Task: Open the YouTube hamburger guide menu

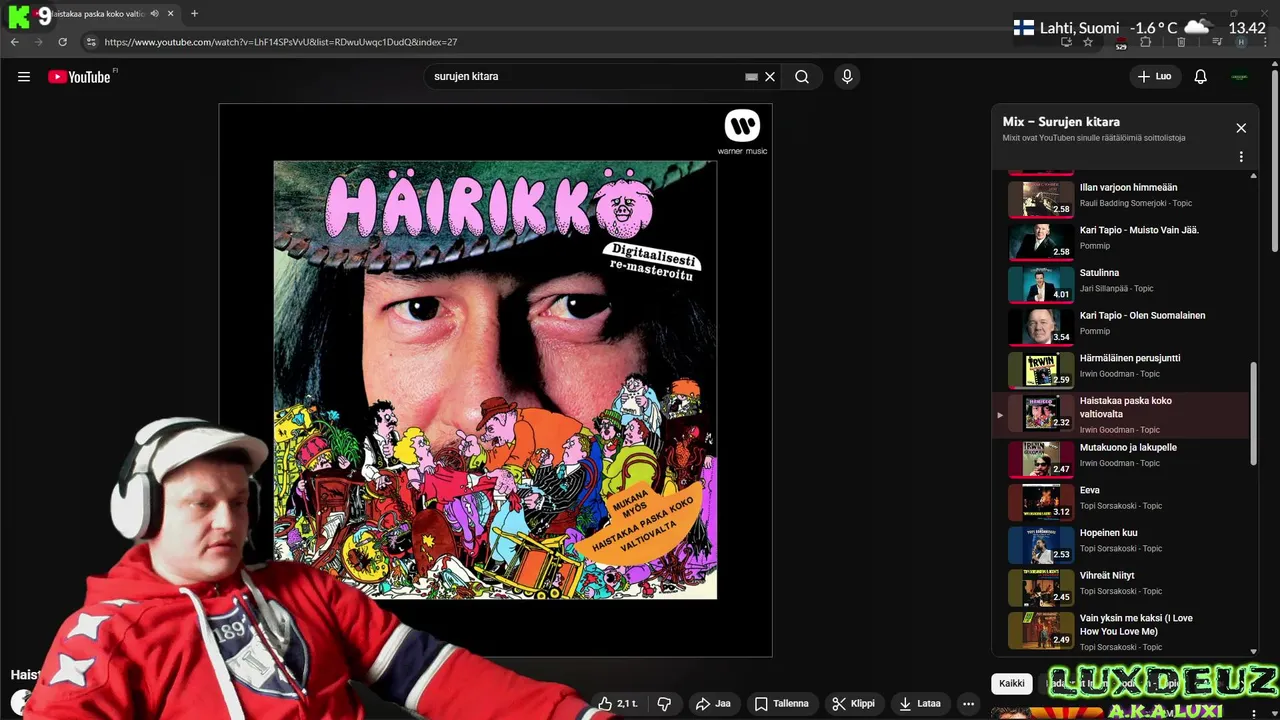Action: [24, 77]
